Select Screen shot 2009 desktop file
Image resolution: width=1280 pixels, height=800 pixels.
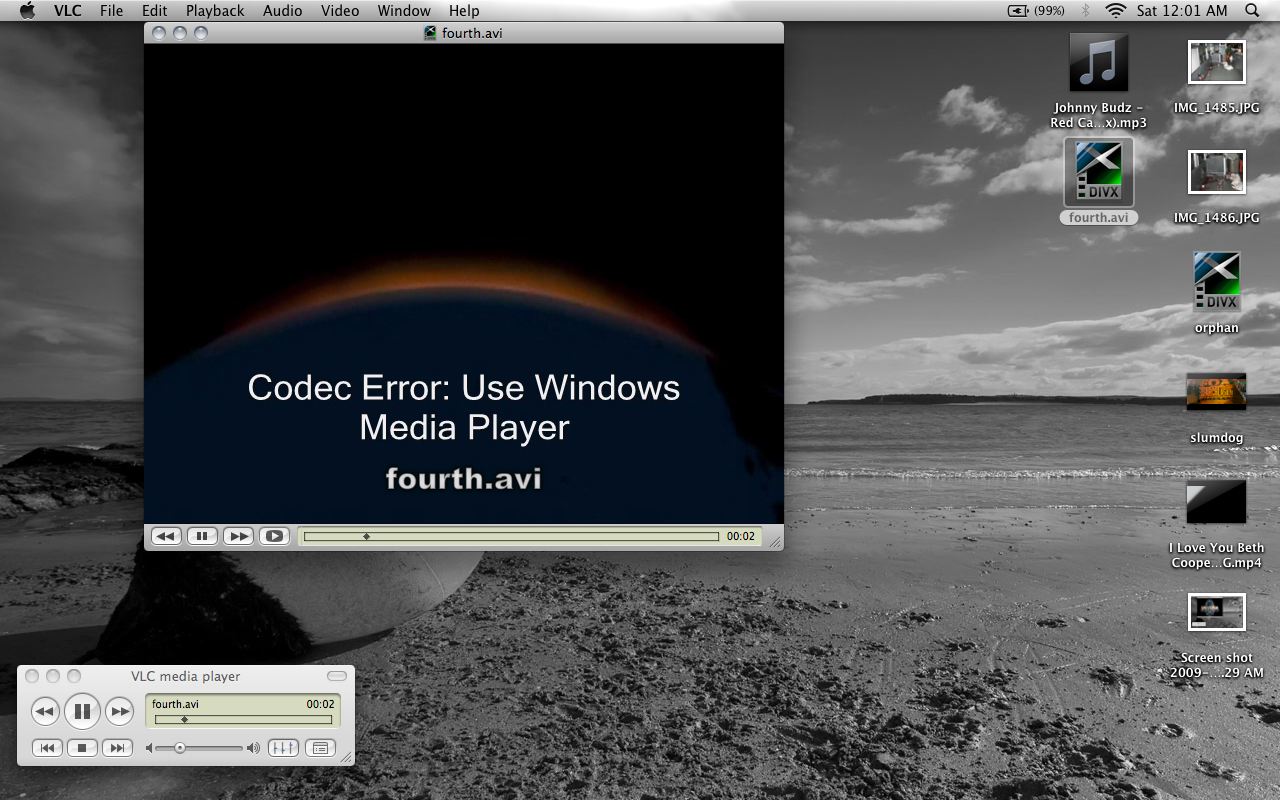(x=1217, y=612)
